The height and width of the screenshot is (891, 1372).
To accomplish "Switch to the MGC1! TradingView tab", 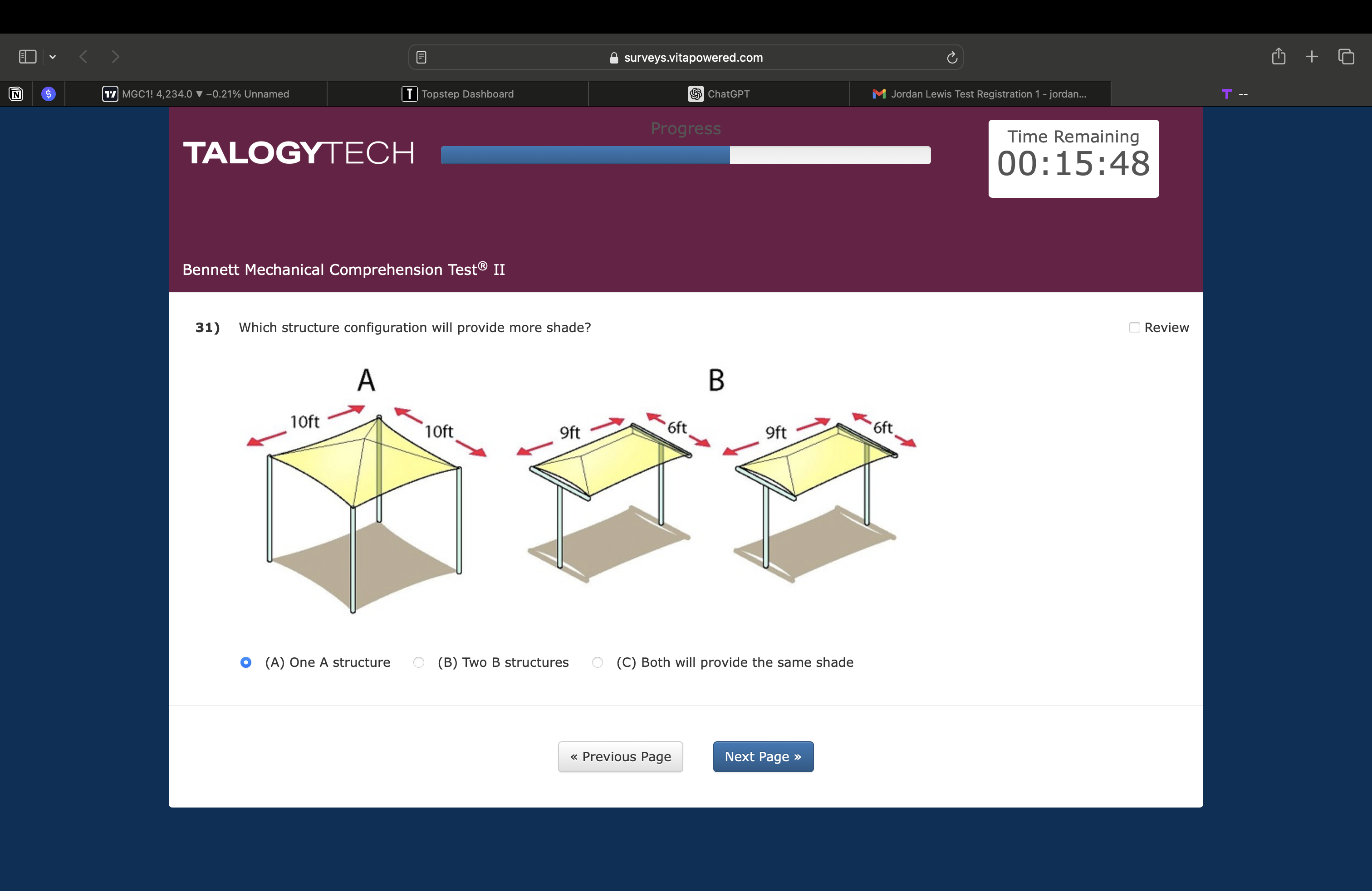I will click(196, 94).
